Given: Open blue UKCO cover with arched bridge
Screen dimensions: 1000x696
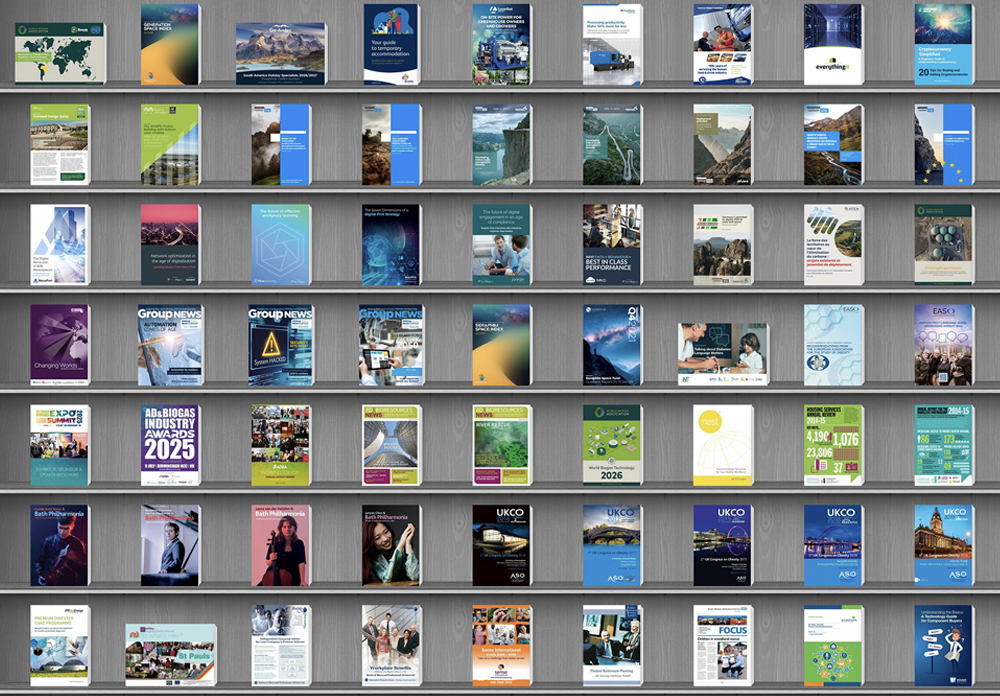Looking at the screenshot, I should (834, 545).
